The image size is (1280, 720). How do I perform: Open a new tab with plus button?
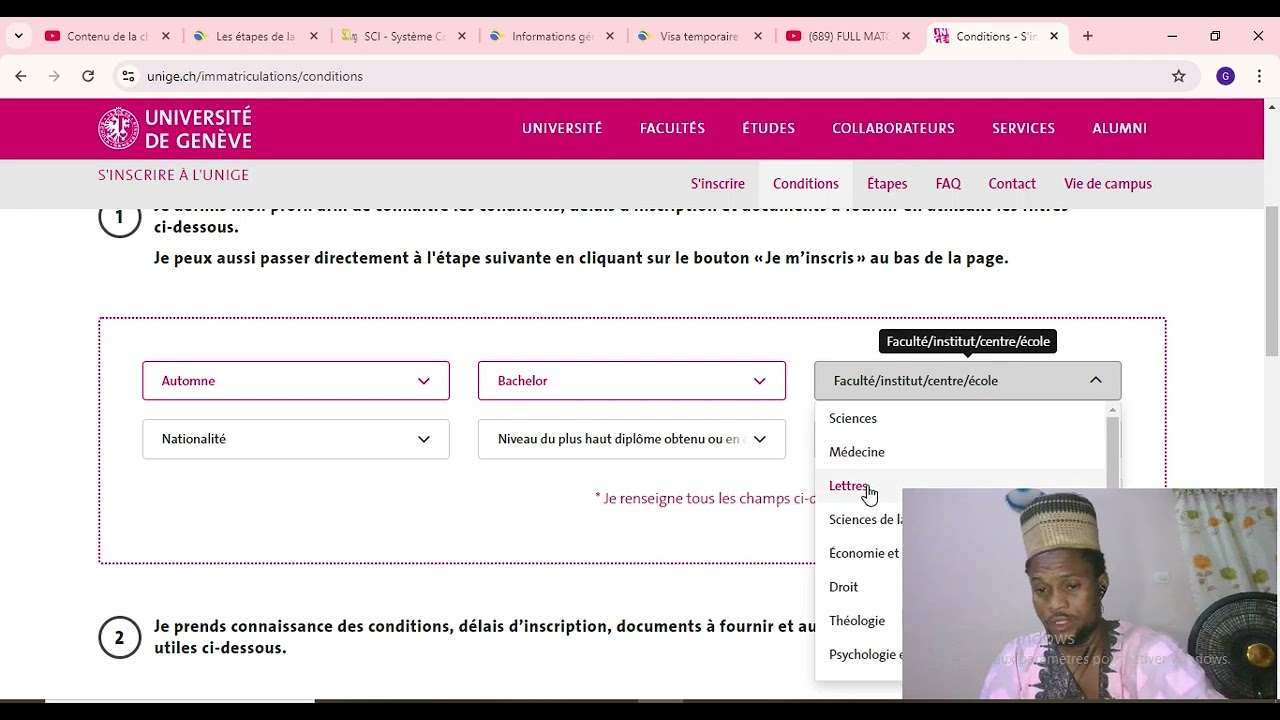(1087, 36)
